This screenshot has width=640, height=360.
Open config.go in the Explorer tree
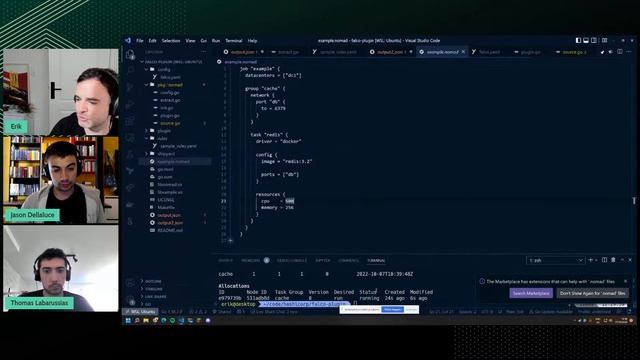point(169,93)
